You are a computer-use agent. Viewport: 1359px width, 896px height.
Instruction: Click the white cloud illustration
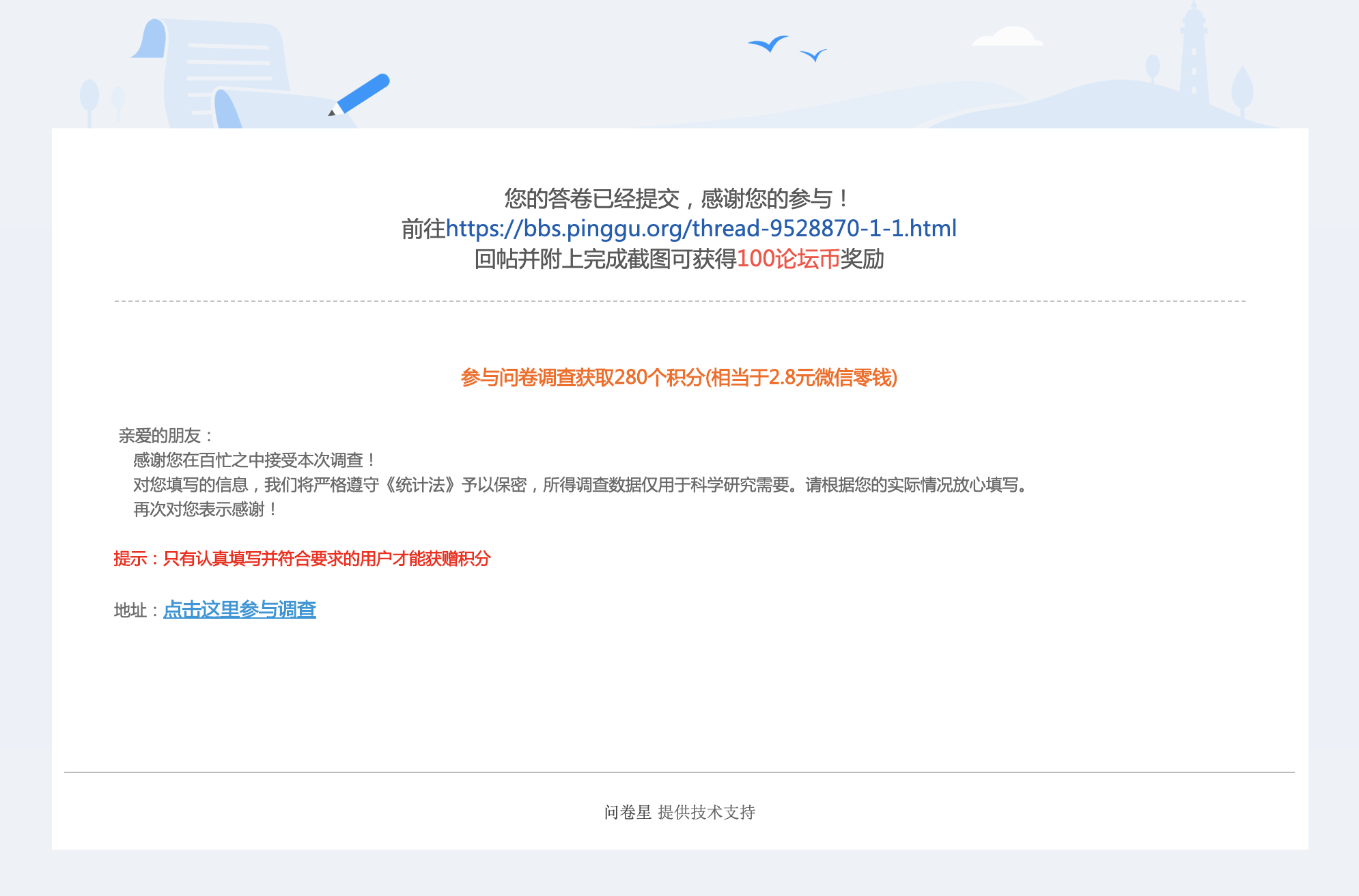[x=1008, y=37]
